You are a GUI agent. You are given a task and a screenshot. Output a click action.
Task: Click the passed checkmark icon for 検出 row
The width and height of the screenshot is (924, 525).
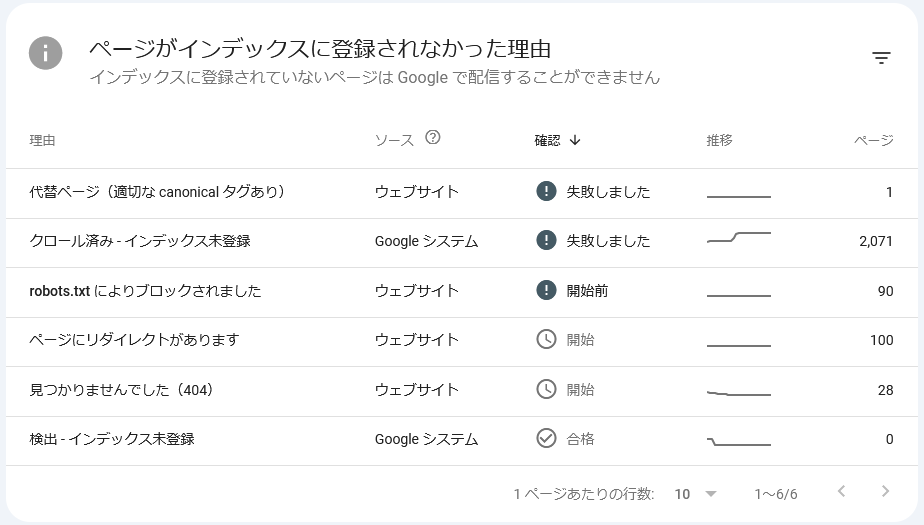pyautogui.click(x=546, y=438)
